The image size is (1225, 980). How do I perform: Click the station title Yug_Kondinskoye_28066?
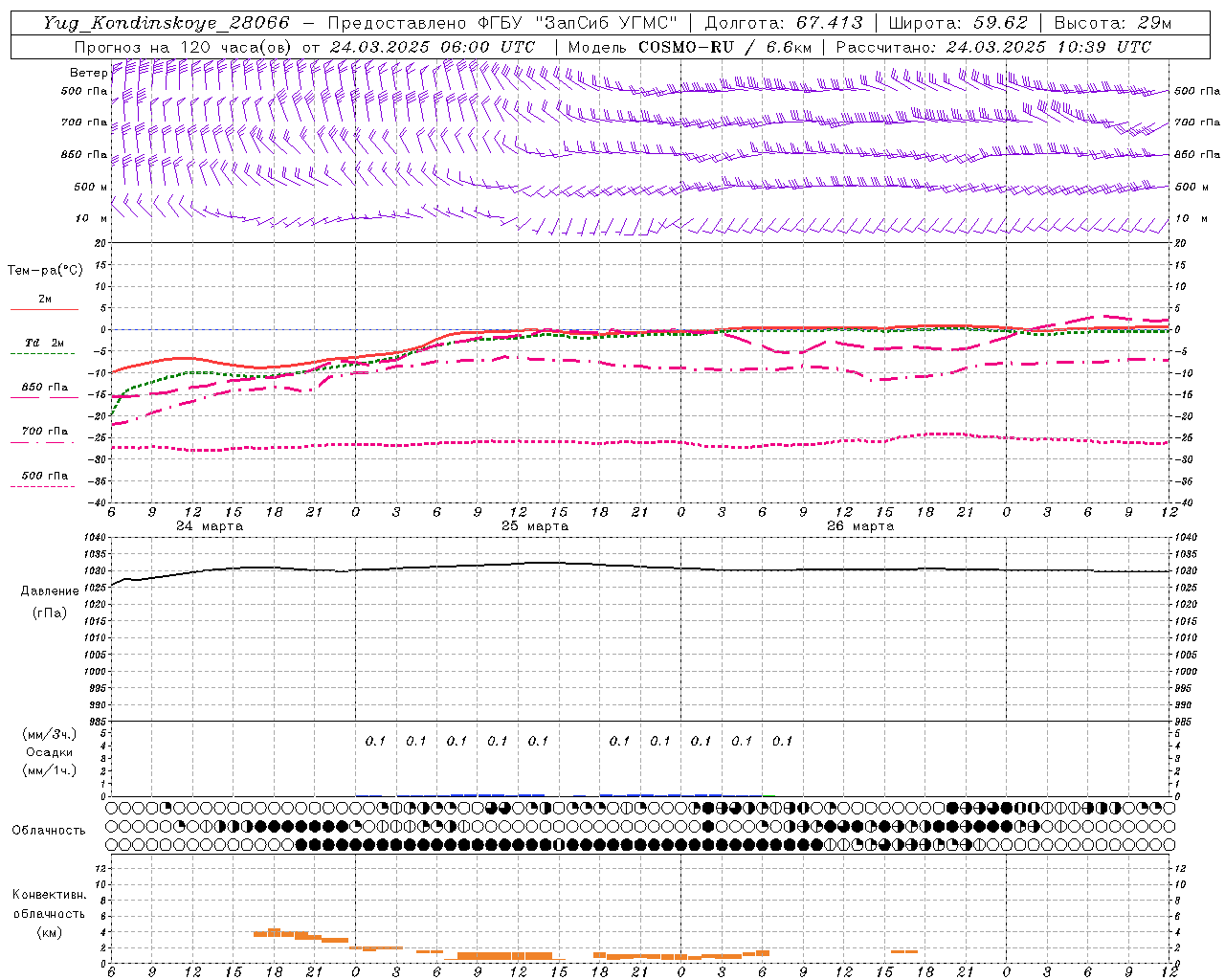click(167, 23)
